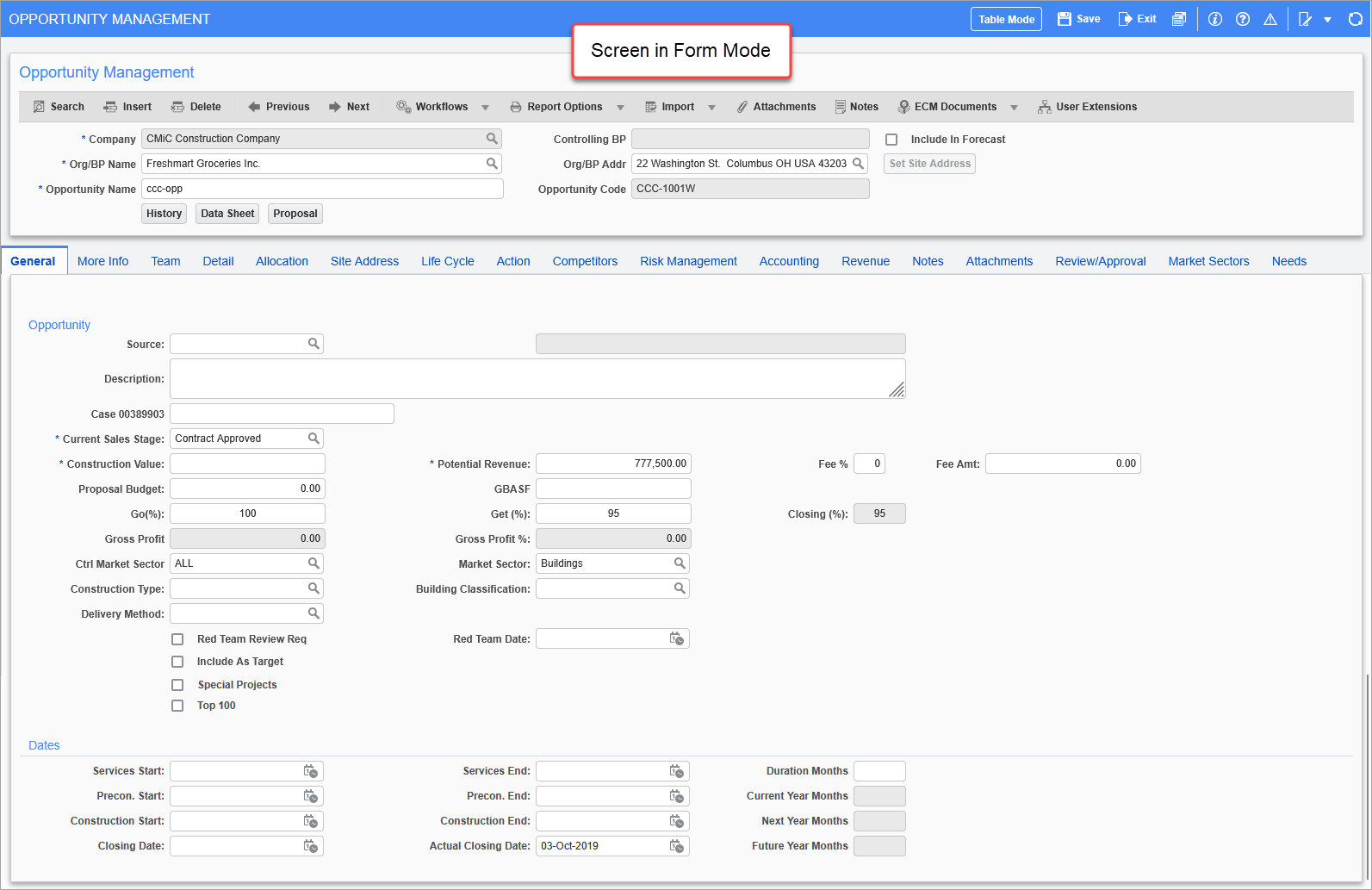Image resolution: width=1372 pixels, height=890 pixels.
Task: Open the Red Team Date calendar picker
Action: pos(677,638)
